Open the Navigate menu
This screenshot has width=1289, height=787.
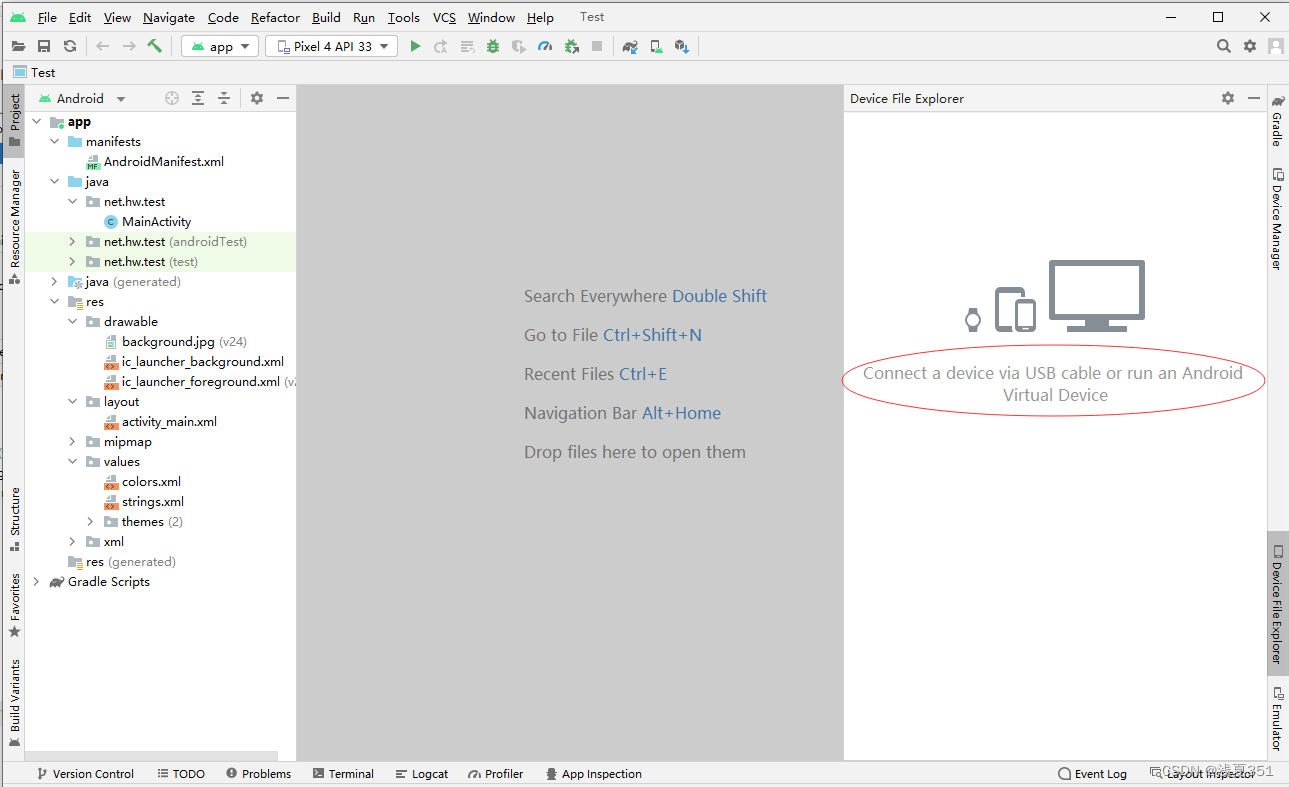pyautogui.click(x=169, y=17)
